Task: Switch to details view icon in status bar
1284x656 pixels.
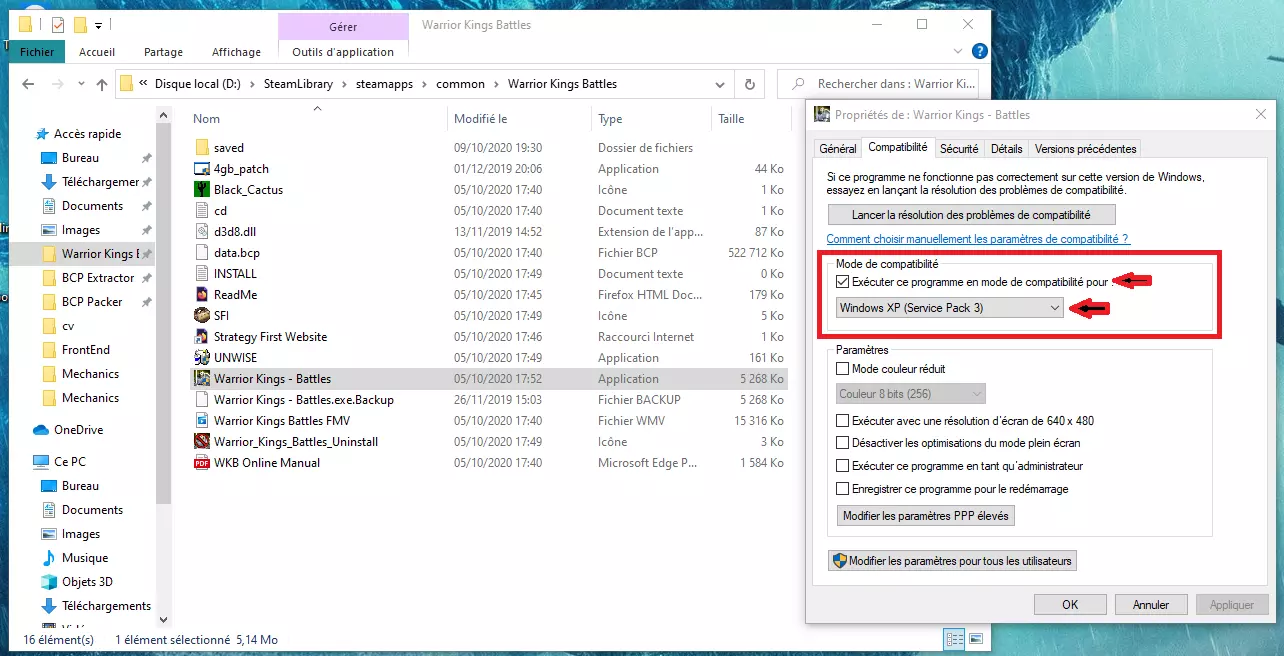Action: click(954, 639)
